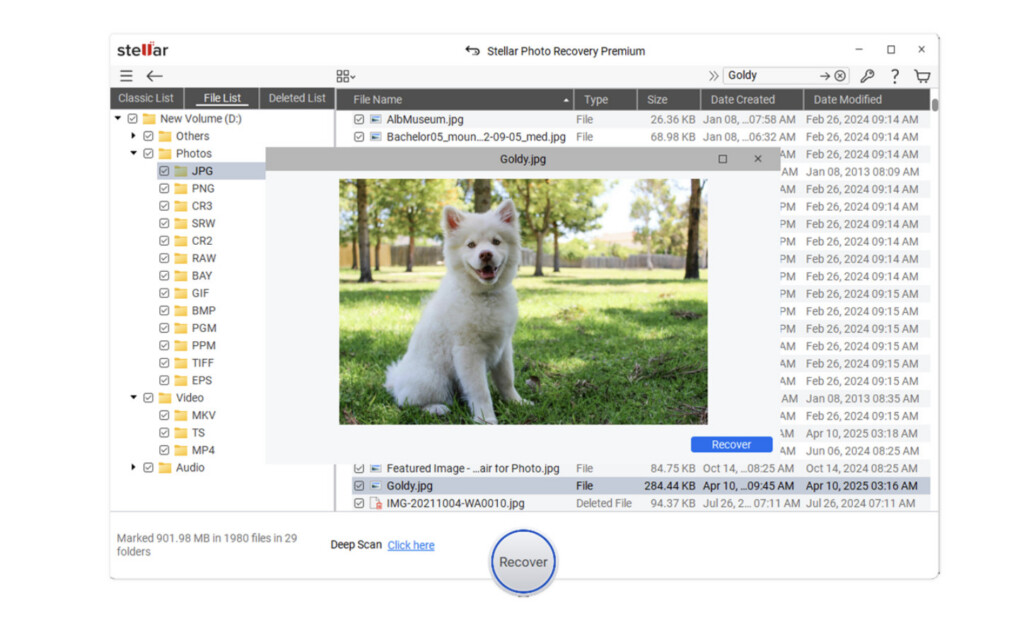Select the PPM folder icon

[x=181, y=345]
